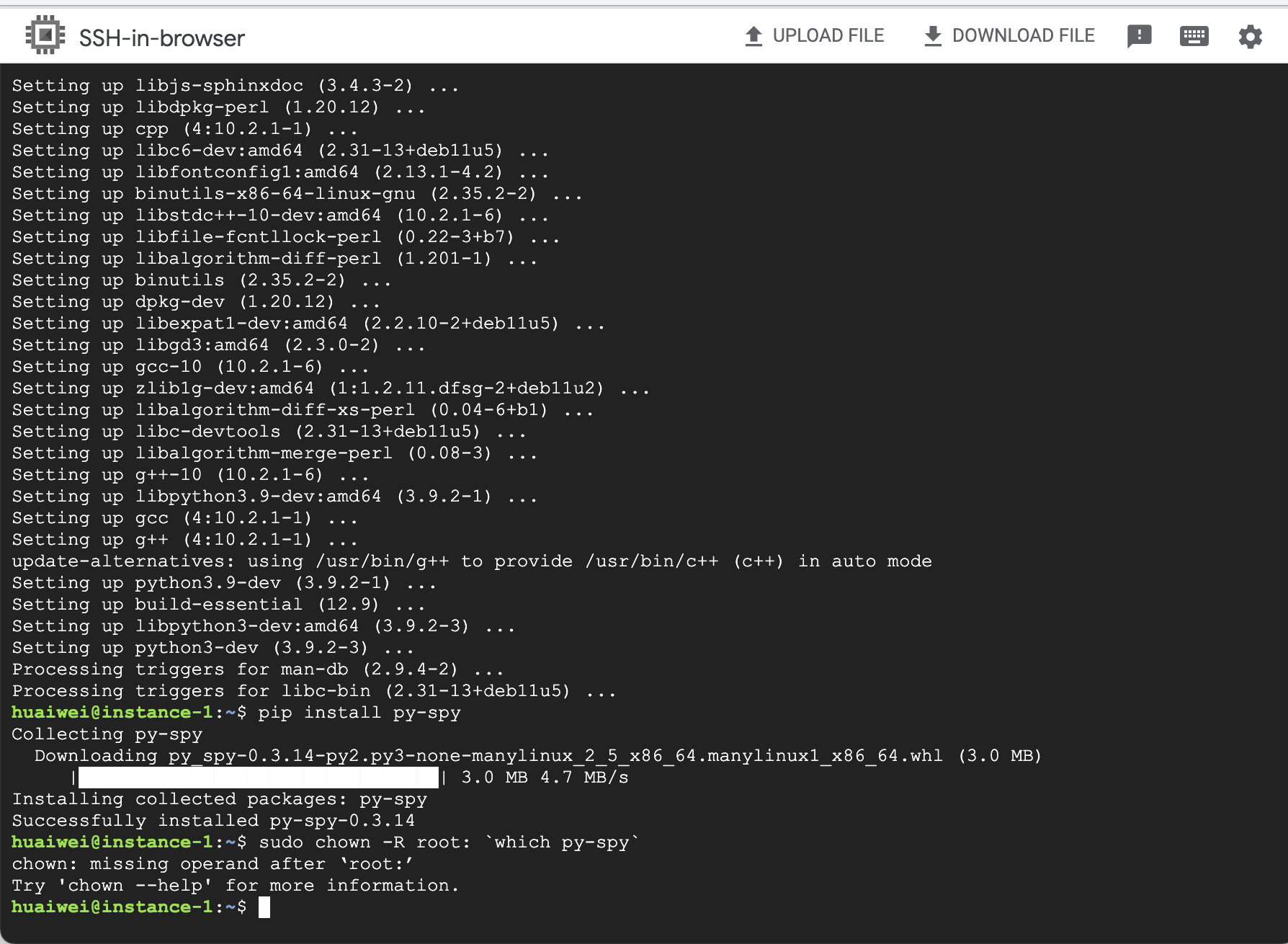Click the SSH-in-browser title text
The height and width of the screenshot is (944, 1288).
[161, 37]
